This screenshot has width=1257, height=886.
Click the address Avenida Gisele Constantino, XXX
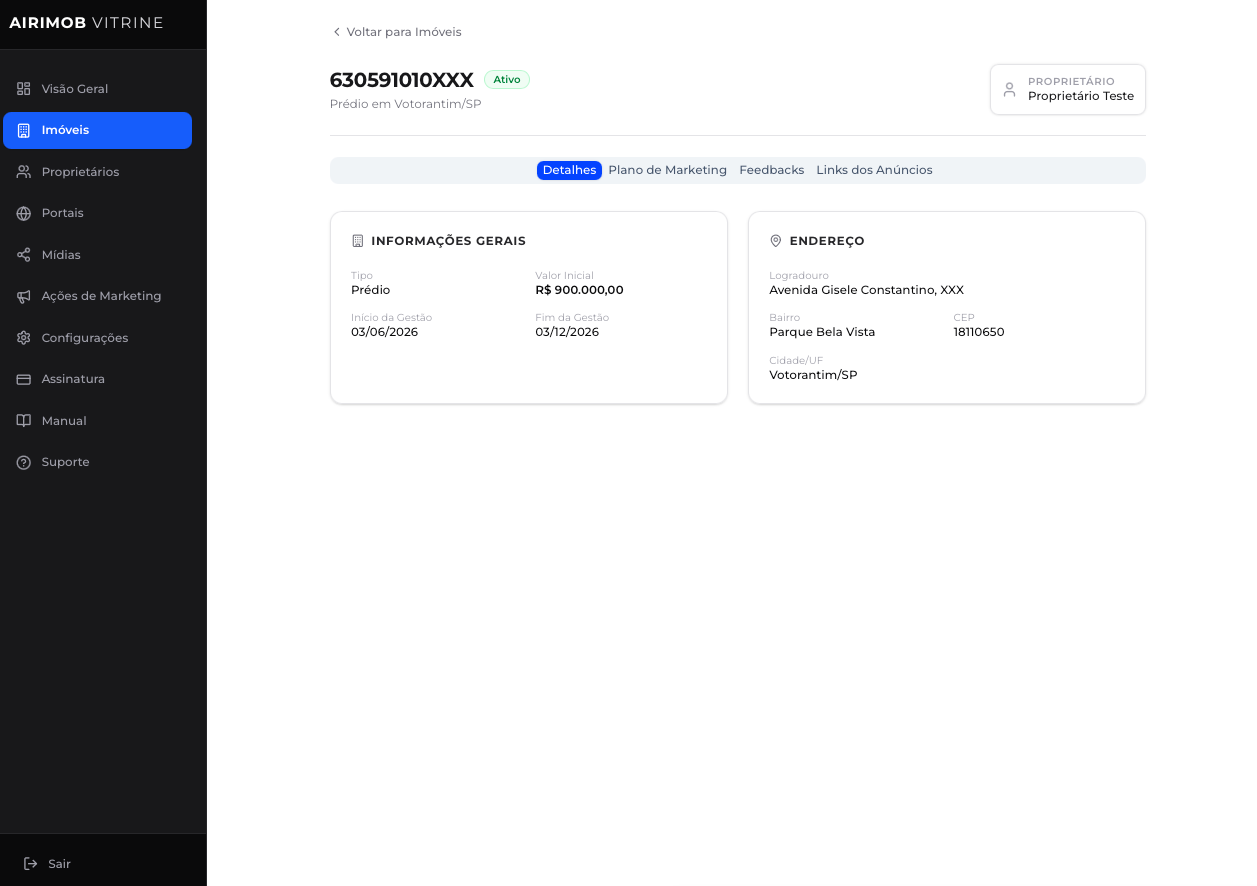click(867, 290)
